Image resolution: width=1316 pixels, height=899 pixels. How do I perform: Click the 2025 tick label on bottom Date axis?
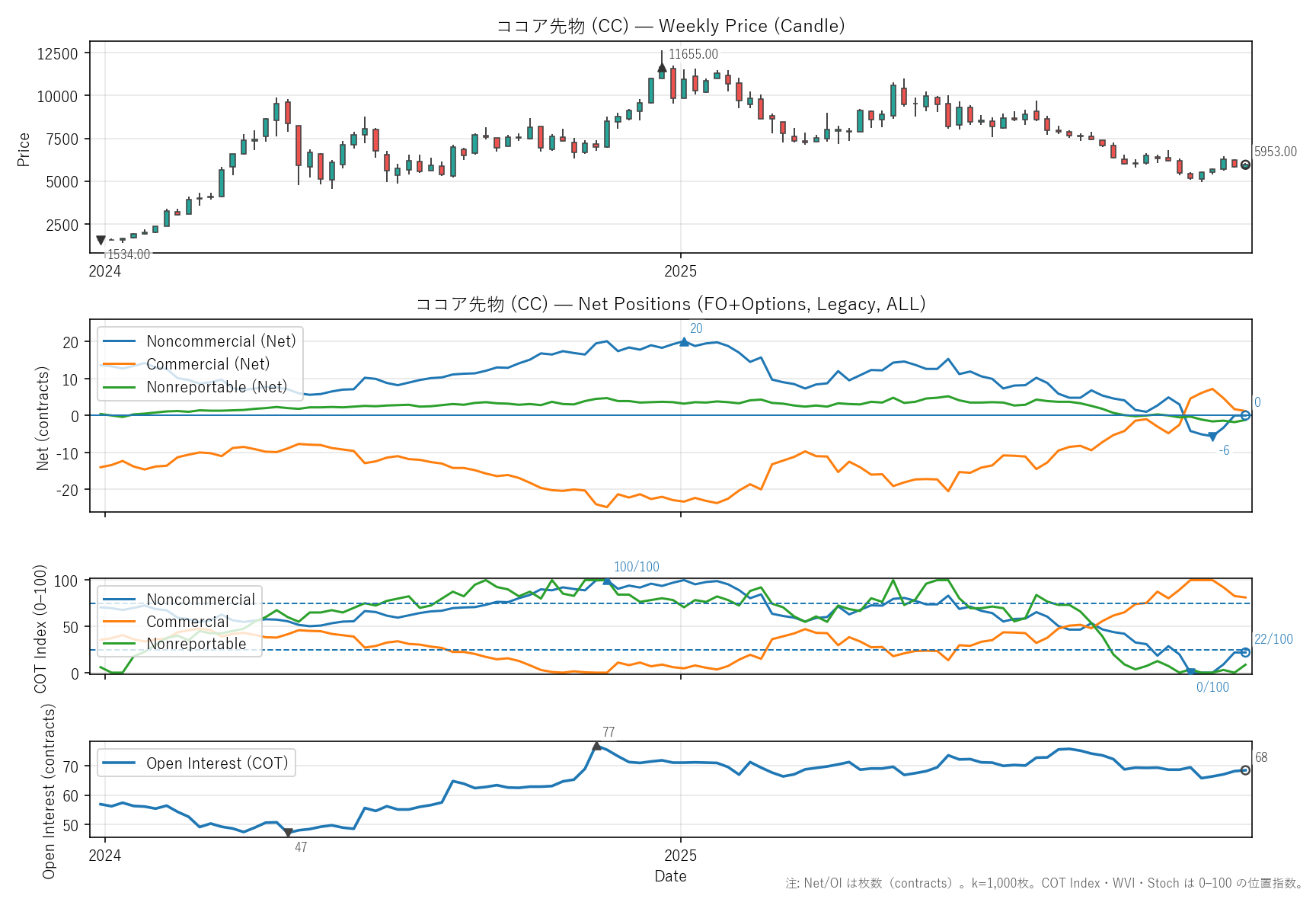click(680, 856)
